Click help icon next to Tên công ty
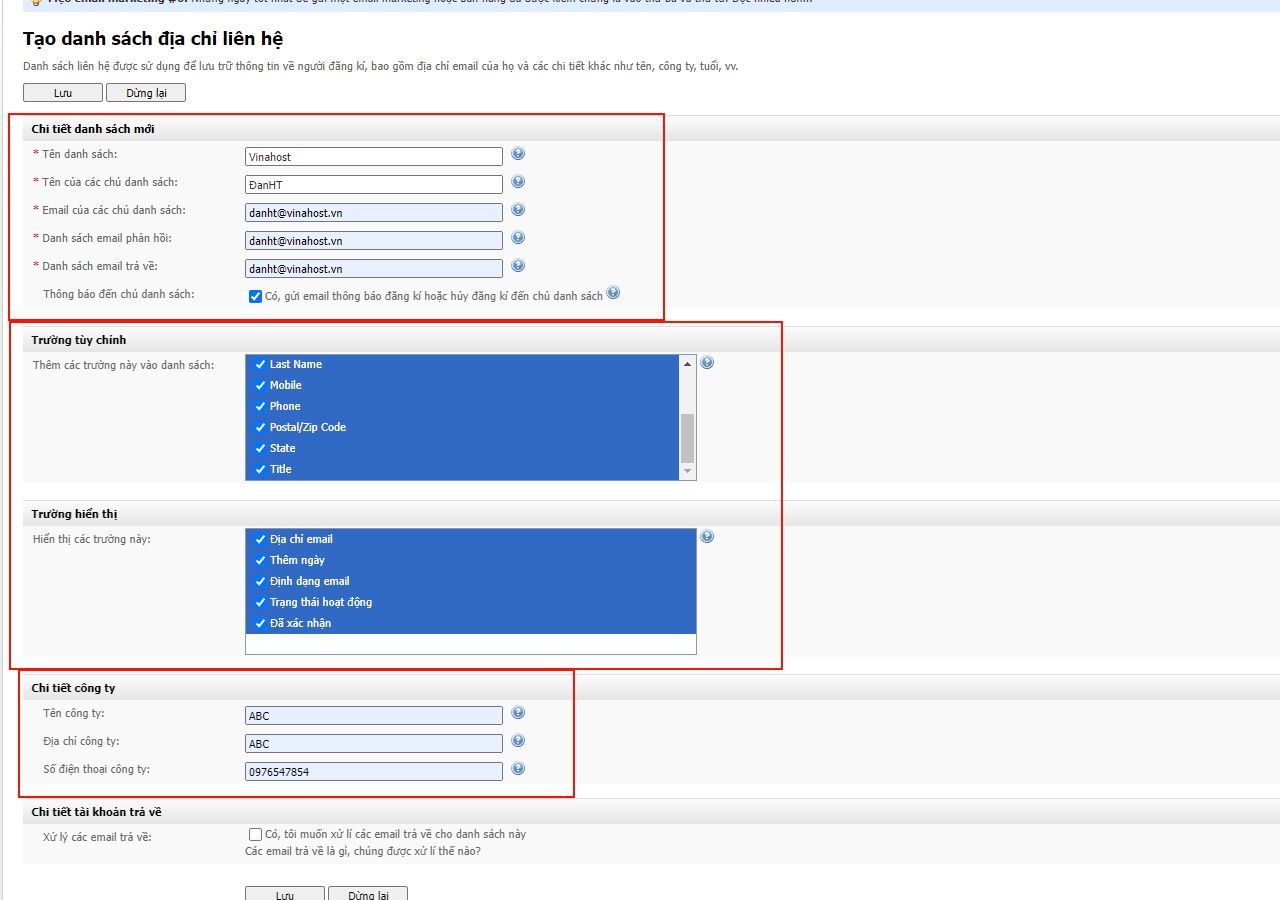 point(518,713)
